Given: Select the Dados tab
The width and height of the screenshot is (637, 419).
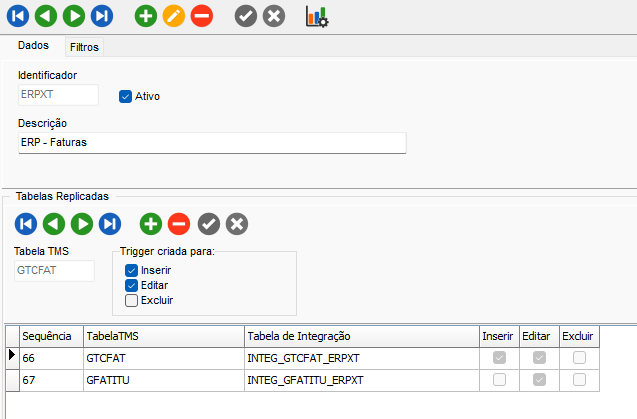Looking at the screenshot, I should pos(34,46).
